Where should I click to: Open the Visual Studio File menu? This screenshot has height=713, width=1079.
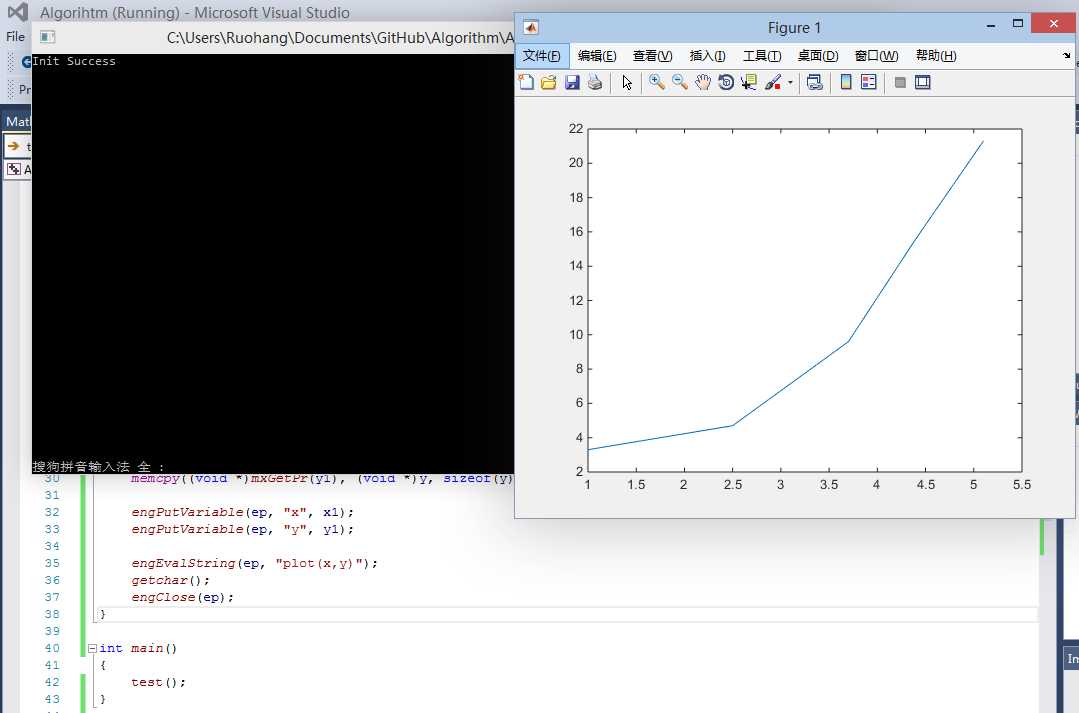pyautogui.click(x=15, y=36)
